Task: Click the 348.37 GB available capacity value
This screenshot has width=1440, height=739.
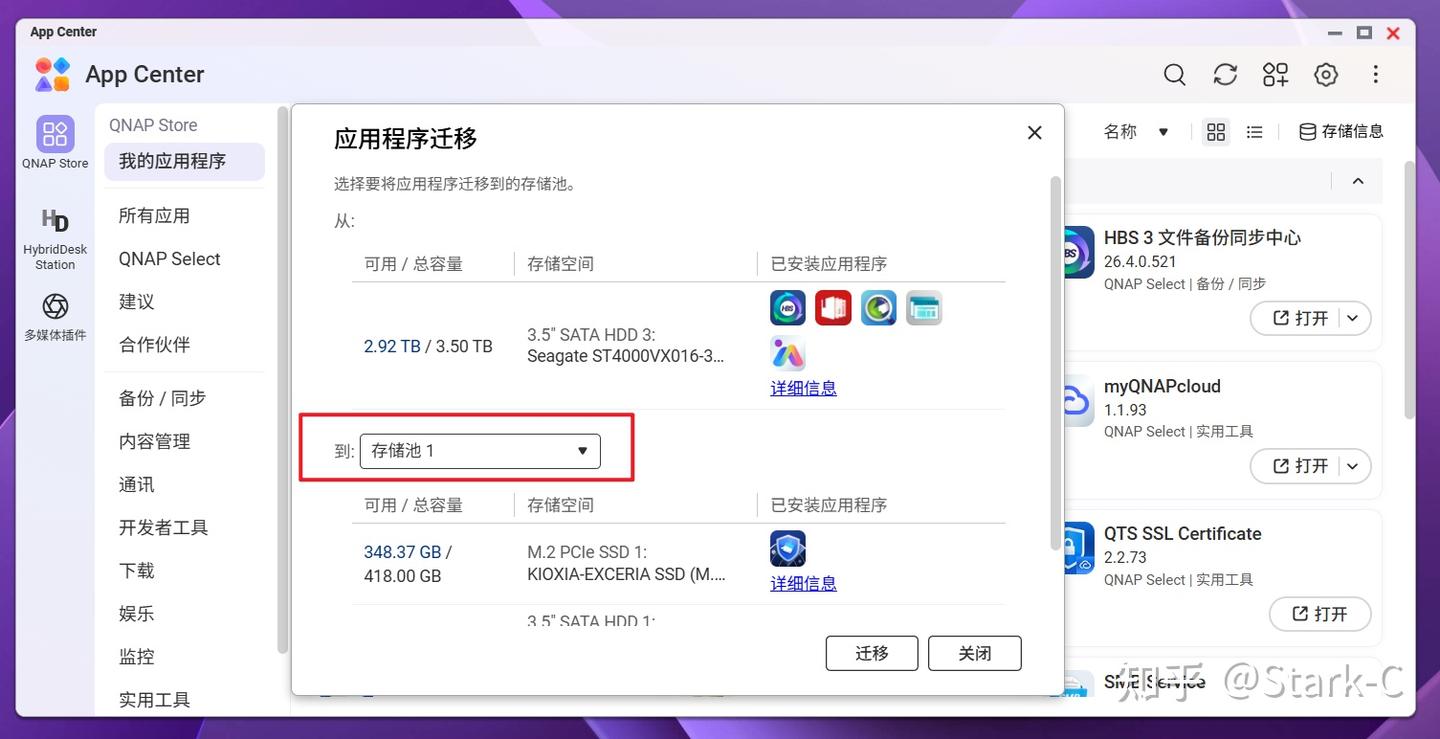Action: click(402, 552)
